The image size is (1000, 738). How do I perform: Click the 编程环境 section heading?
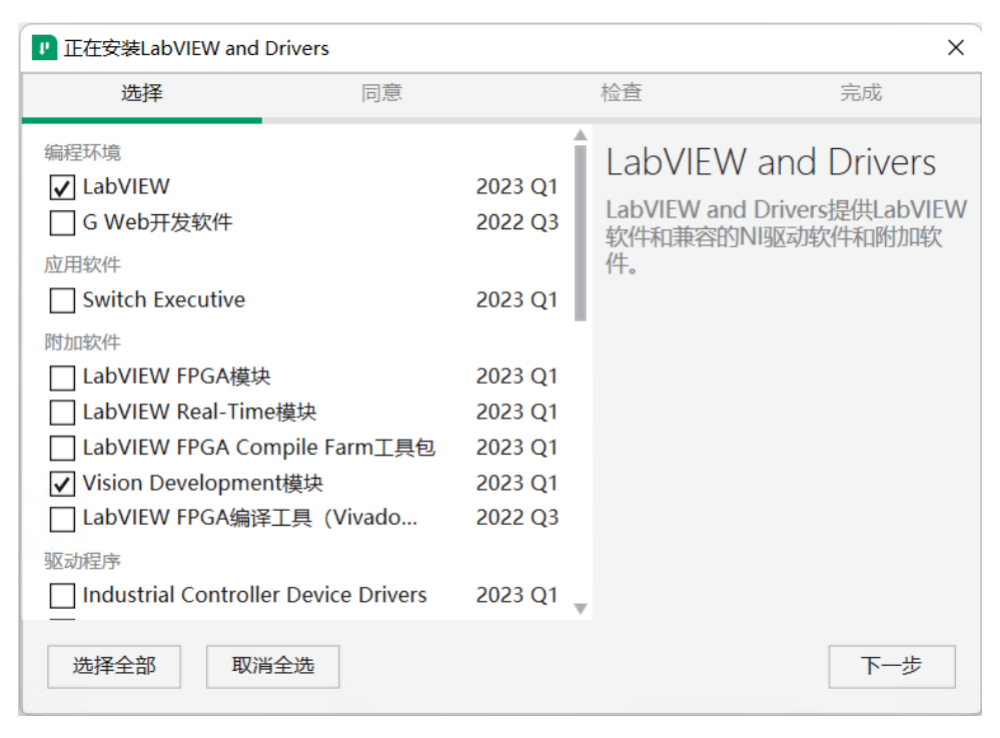pyautogui.click(x=82, y=152)
